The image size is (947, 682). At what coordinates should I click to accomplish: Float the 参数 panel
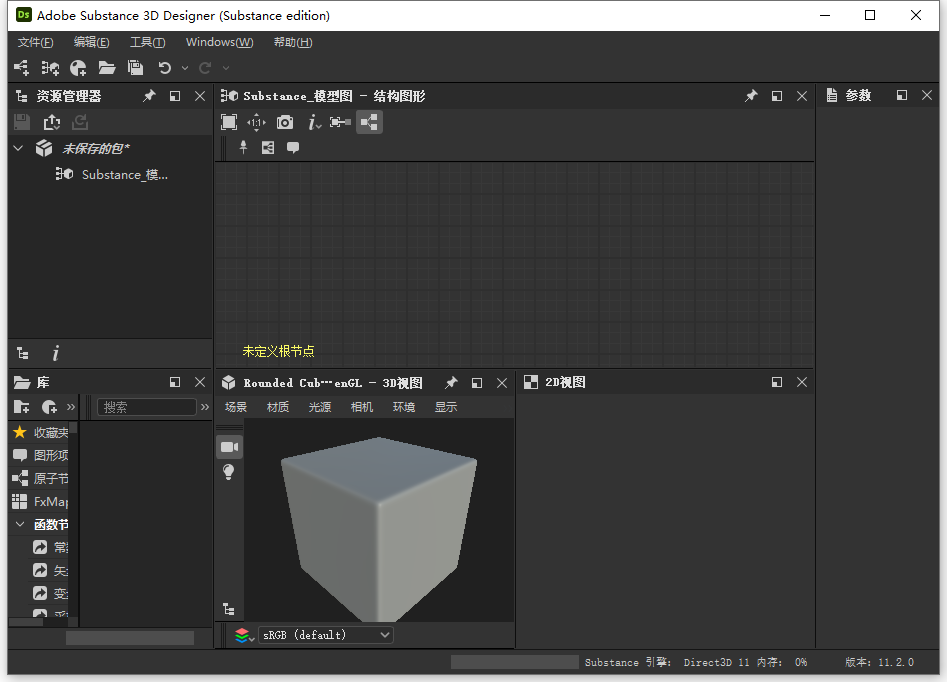902,95
